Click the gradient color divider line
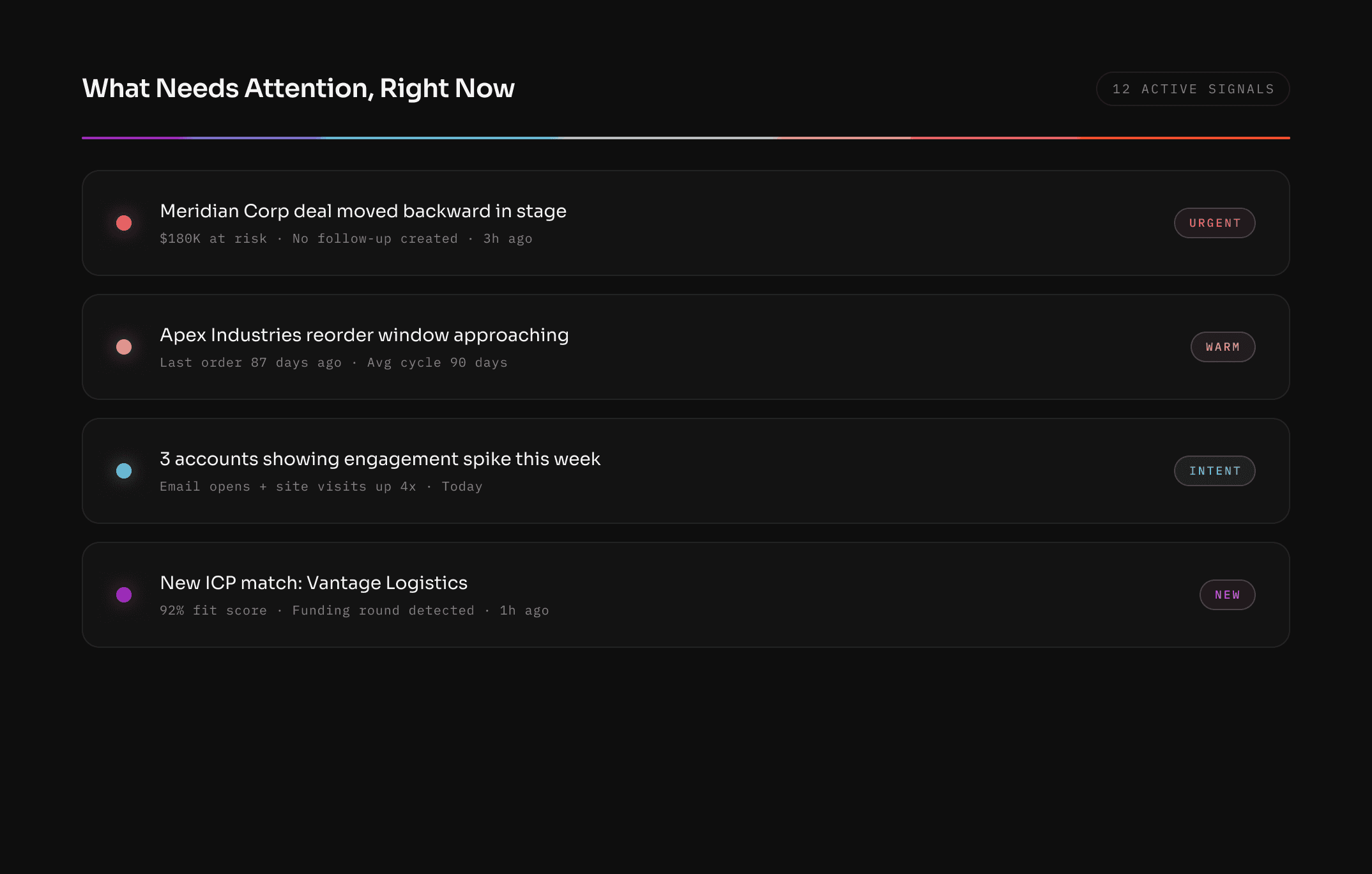 pyautogui.click(x=686, y=138)
